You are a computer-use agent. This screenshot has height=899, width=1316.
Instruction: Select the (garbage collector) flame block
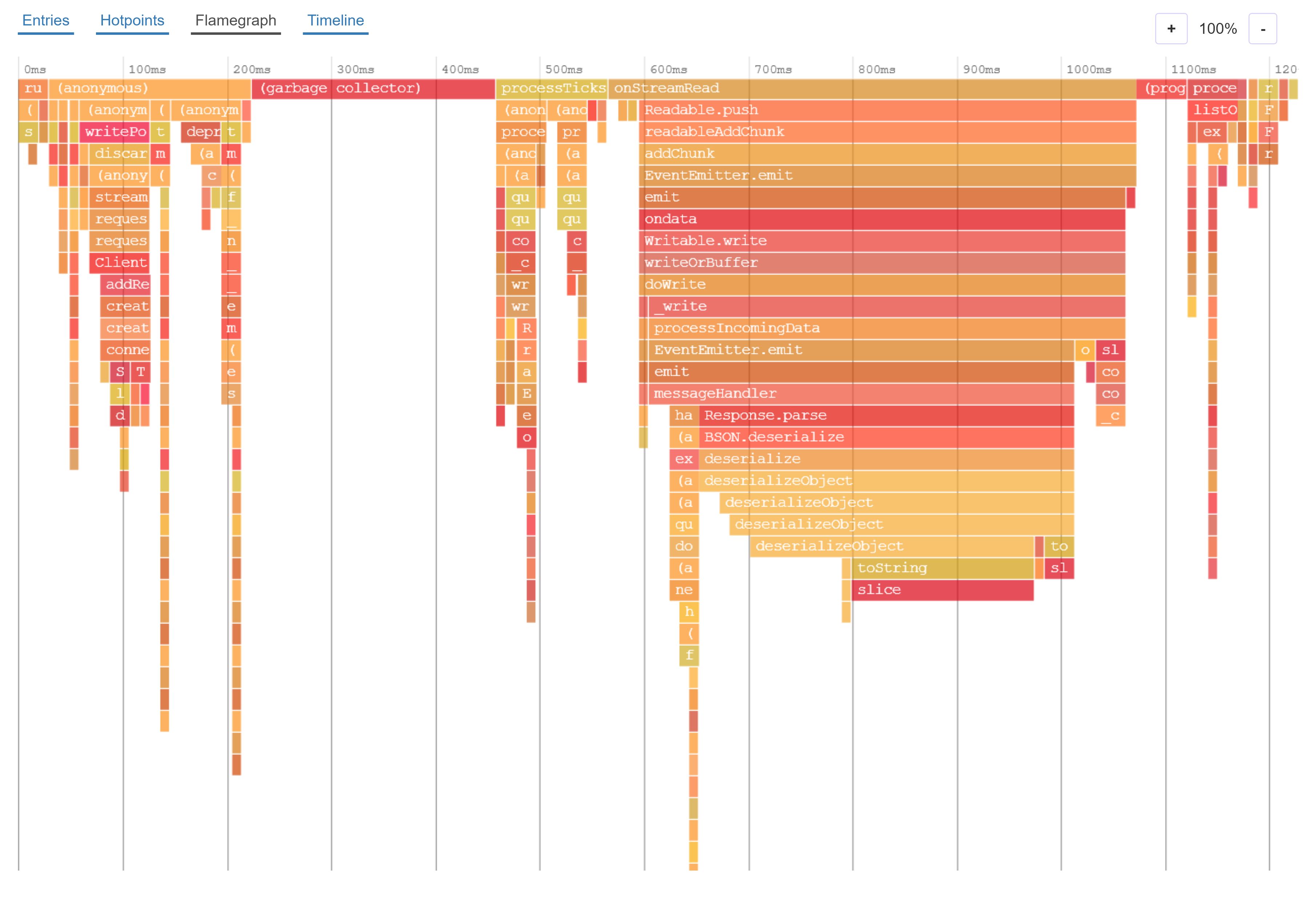[373, 88]
